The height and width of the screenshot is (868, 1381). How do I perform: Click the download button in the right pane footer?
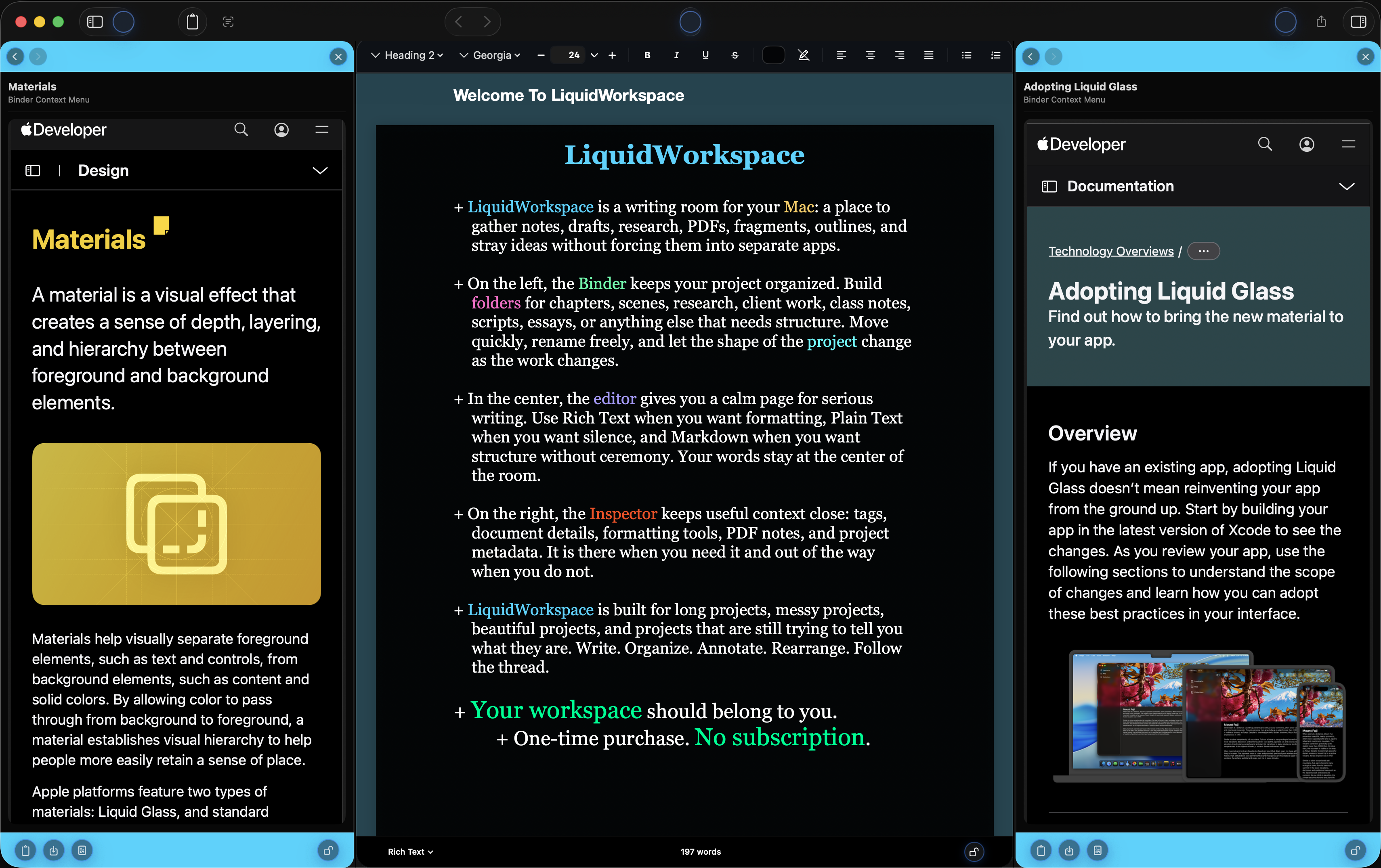point(1069,850)
